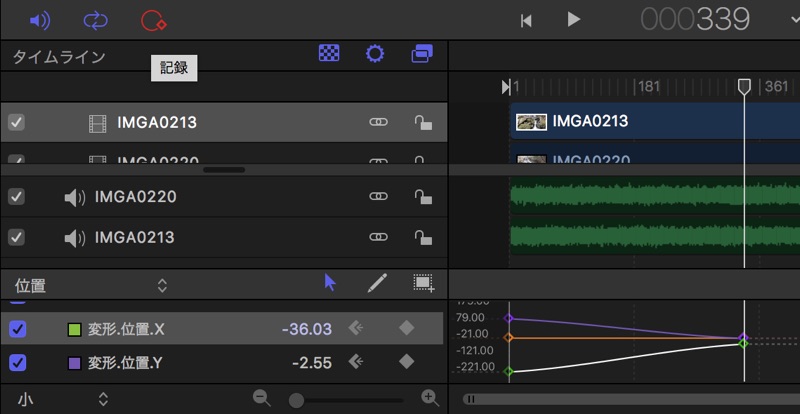Click the timeline checkerboard grid icon
The height and width of the screenshot is (414, 800).
coord(329,54)
